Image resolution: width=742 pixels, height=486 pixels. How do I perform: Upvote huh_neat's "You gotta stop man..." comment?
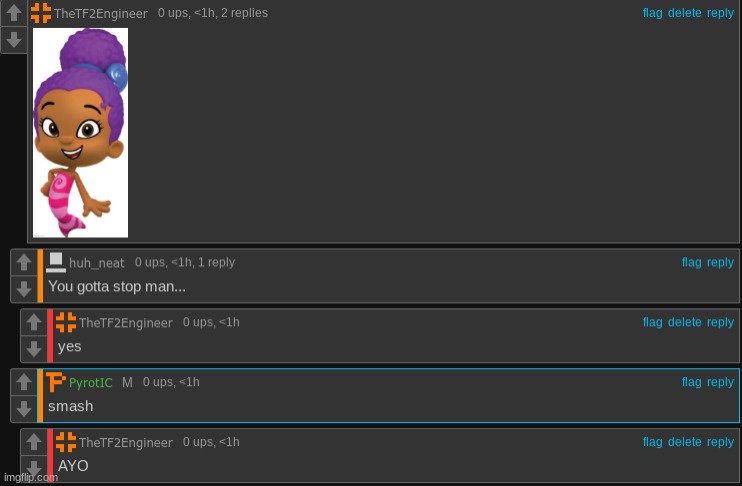[x=24, y=262]
